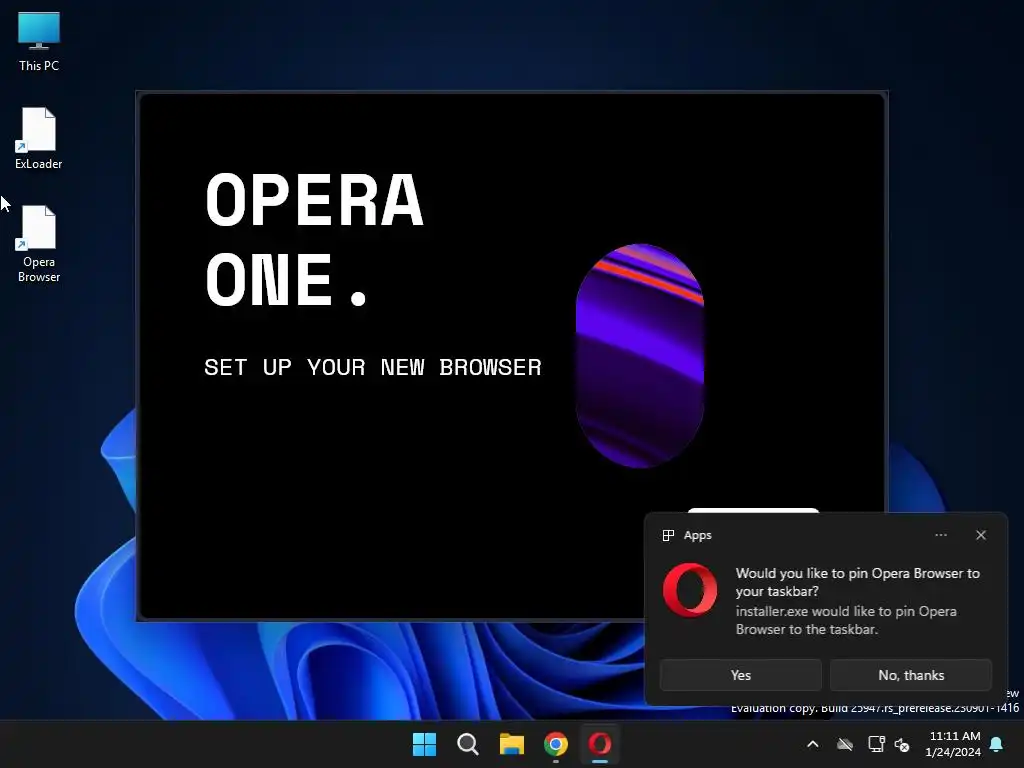
Task: Click the OneDrive cloud tray icon
Action: click(x=845, y=744)
